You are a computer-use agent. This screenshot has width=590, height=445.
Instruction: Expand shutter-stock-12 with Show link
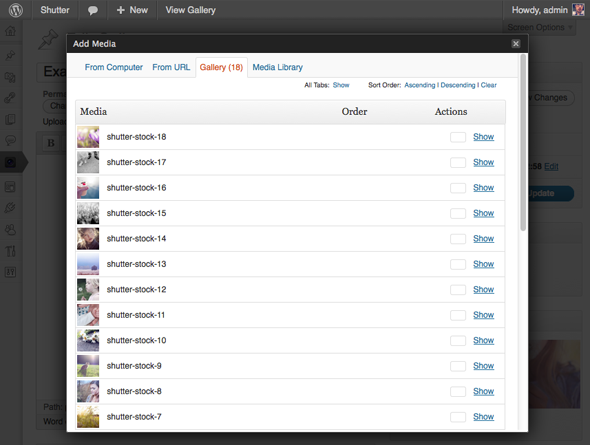(484, 290)
